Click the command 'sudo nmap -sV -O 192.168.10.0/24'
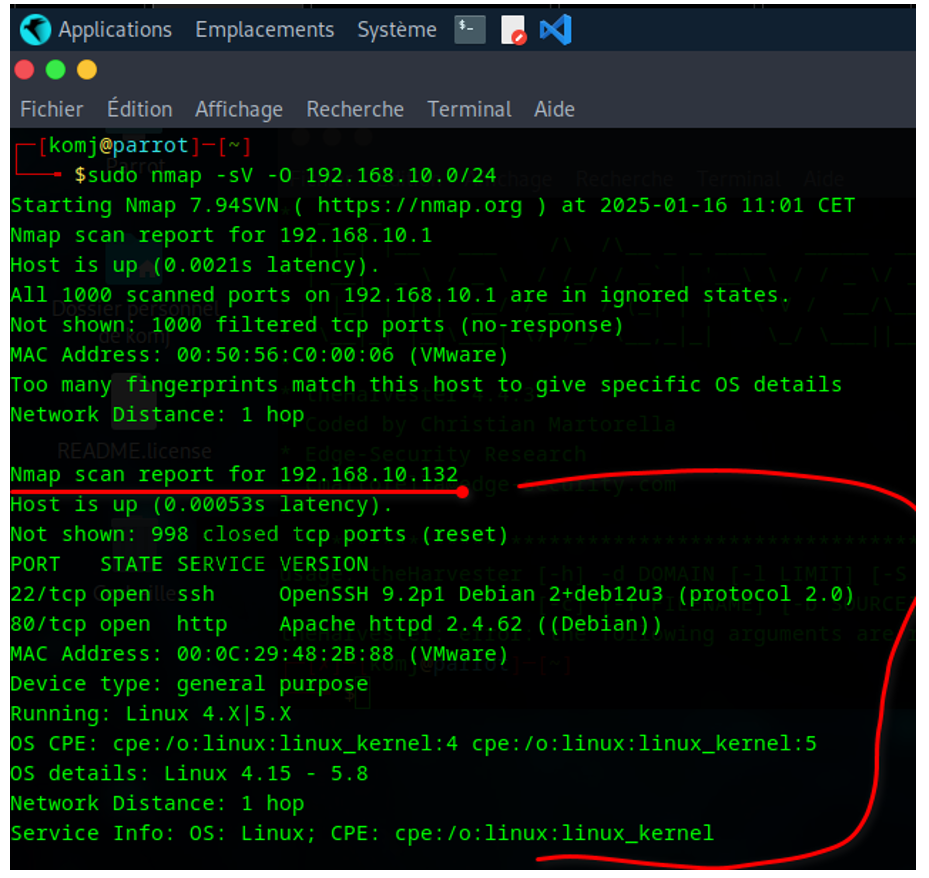929x878 pixels. (291, 175)
